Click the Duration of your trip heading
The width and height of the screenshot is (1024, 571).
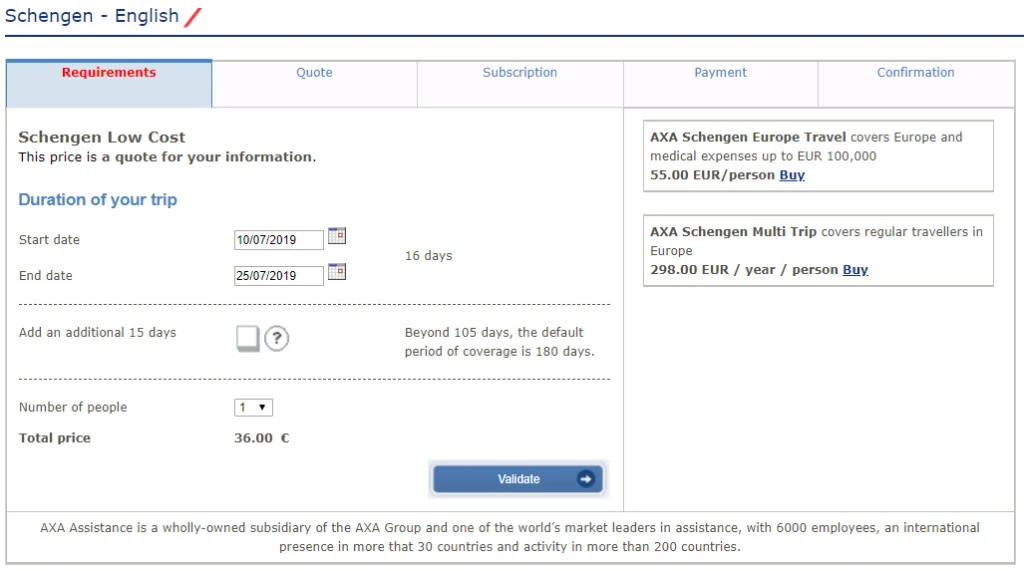pyautogui.click(x=98, y=200)
